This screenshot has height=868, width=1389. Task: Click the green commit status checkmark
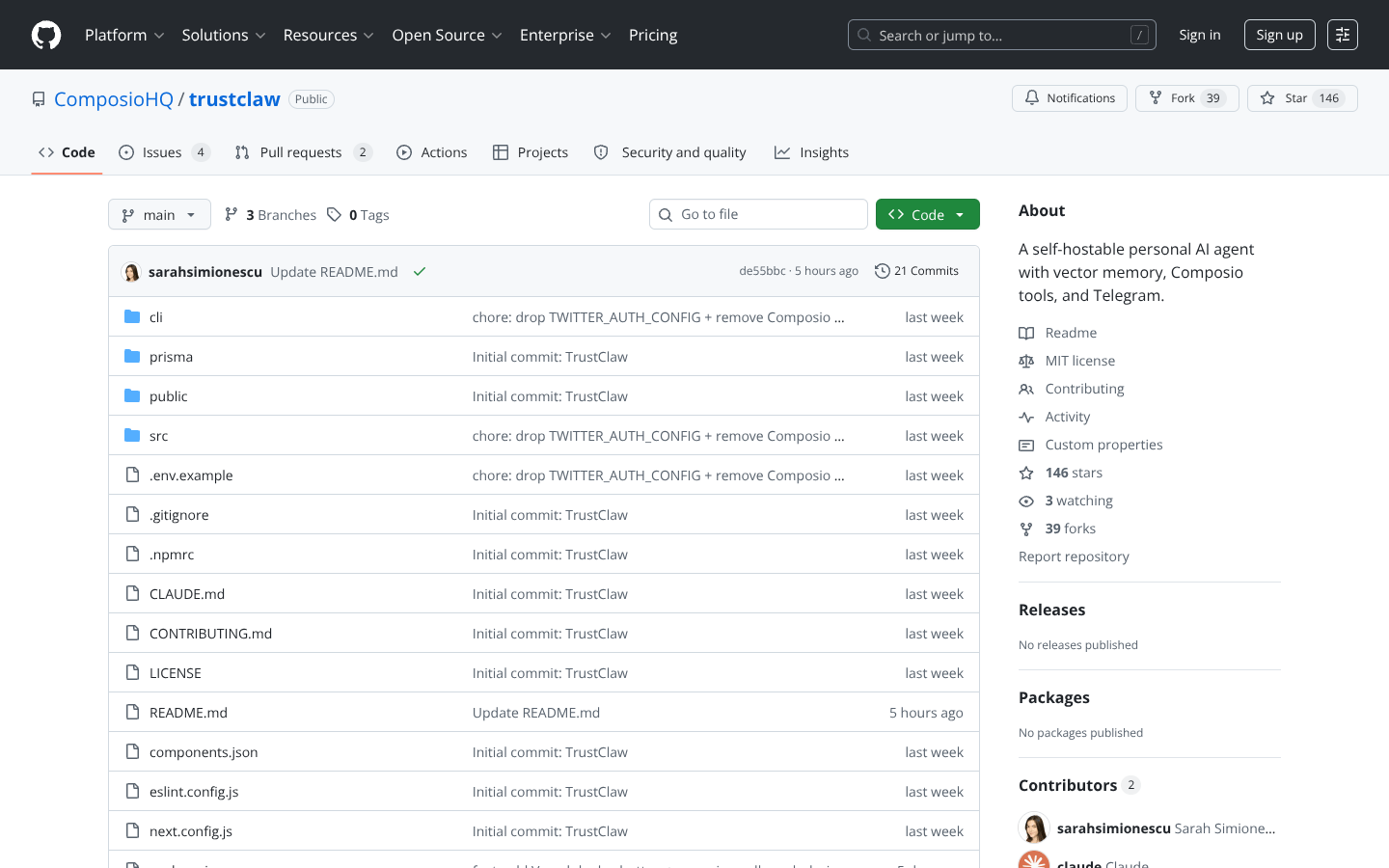point(420,271)
